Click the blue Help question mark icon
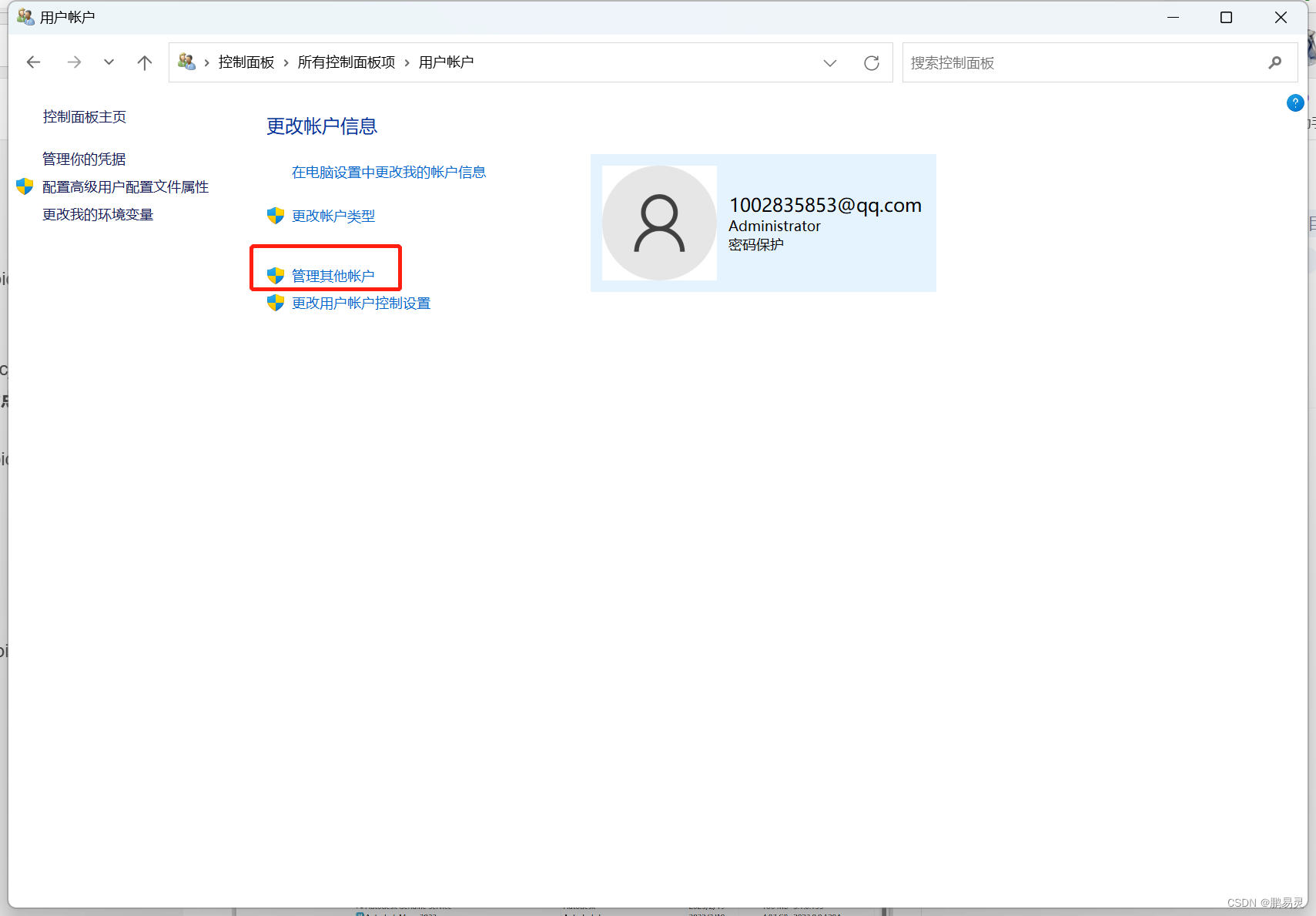Viewport: 1316px width, 916px height. pyautogui.click(x=1296, y=102)
